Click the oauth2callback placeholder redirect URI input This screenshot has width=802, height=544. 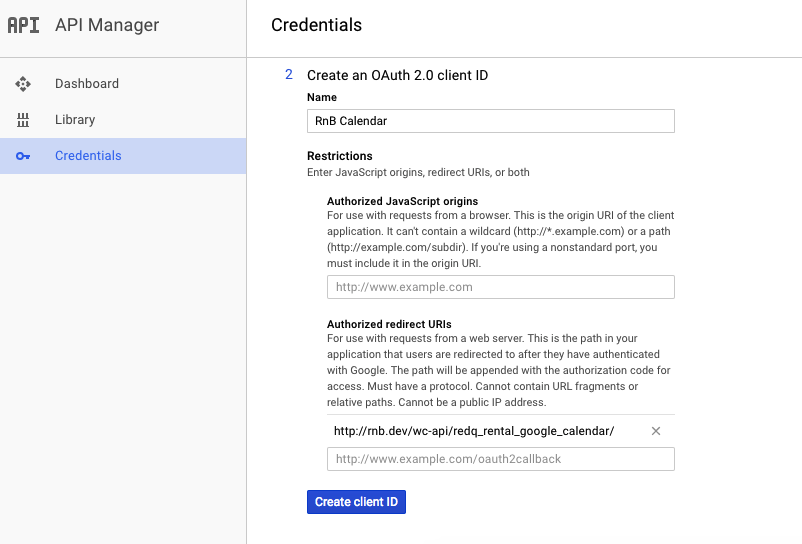click(500, 459)
